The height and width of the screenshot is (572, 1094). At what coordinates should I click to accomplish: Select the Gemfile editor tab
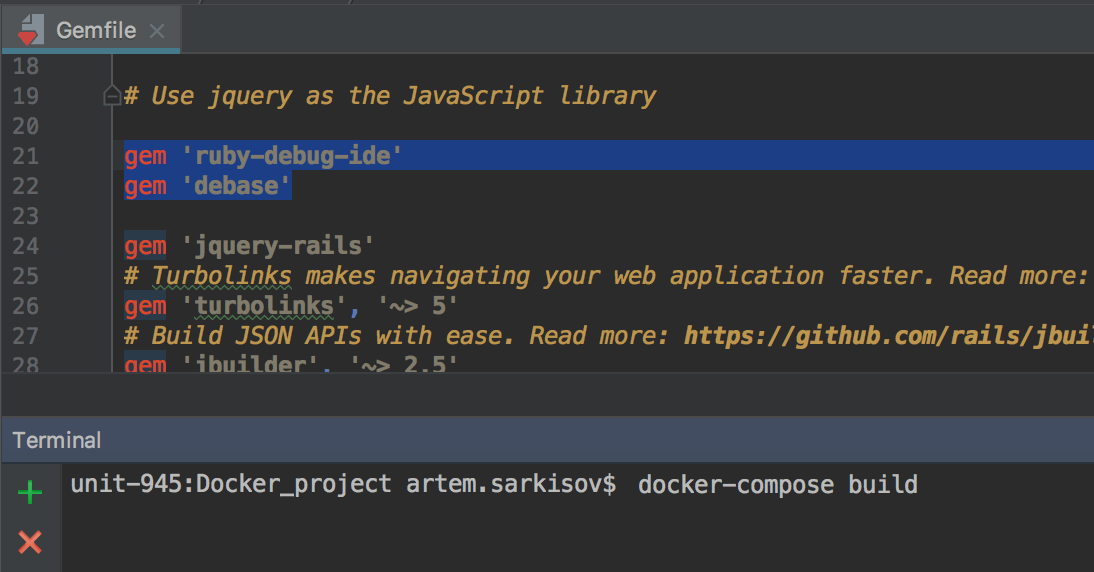pyautogui.click(x=91, y=30)
